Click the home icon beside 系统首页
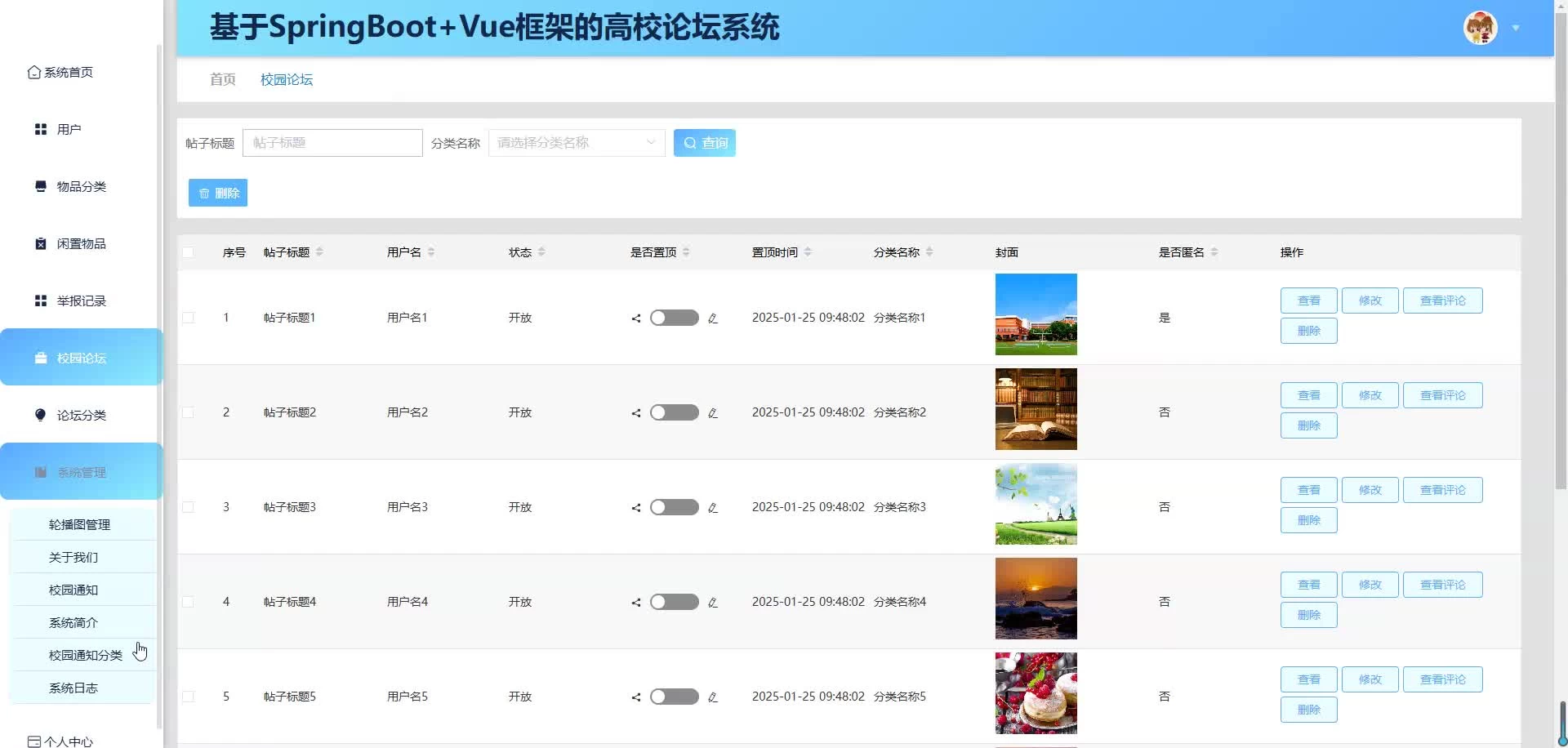 pyautogui.click(x=33, y=73)
